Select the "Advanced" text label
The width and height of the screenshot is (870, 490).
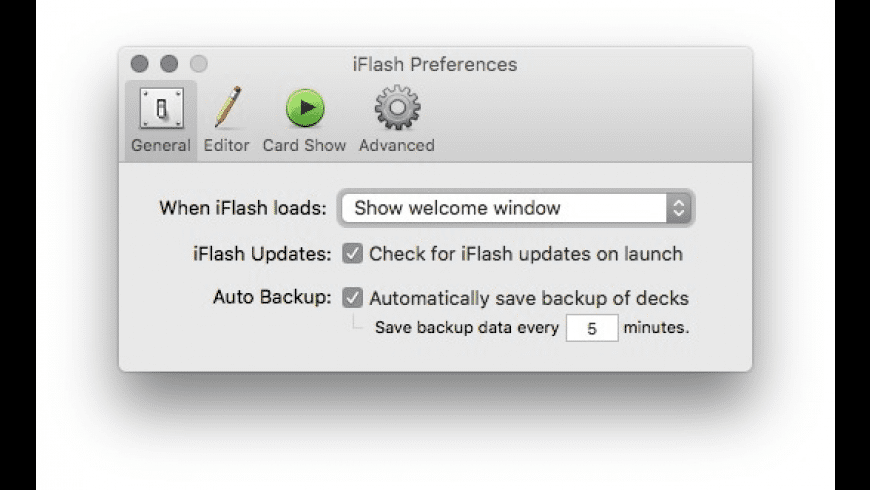point(397,146)
